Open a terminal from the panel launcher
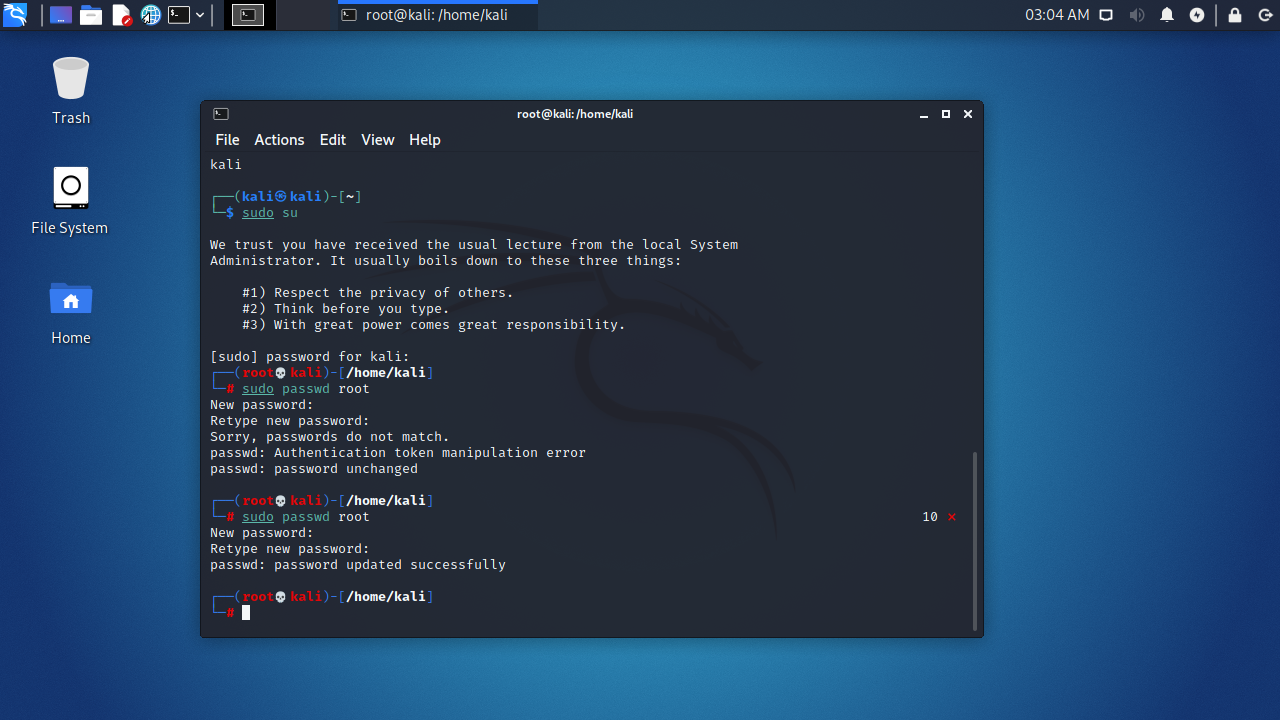Viewport: 1280px width, 720px height. point(180,14)
